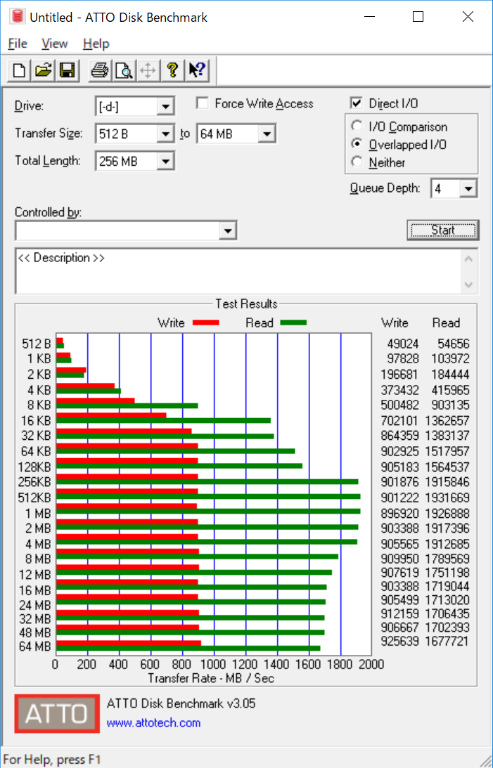493x768 pixels.
Task: Click the 64 MB row label in chart
Action: (35, 647)
